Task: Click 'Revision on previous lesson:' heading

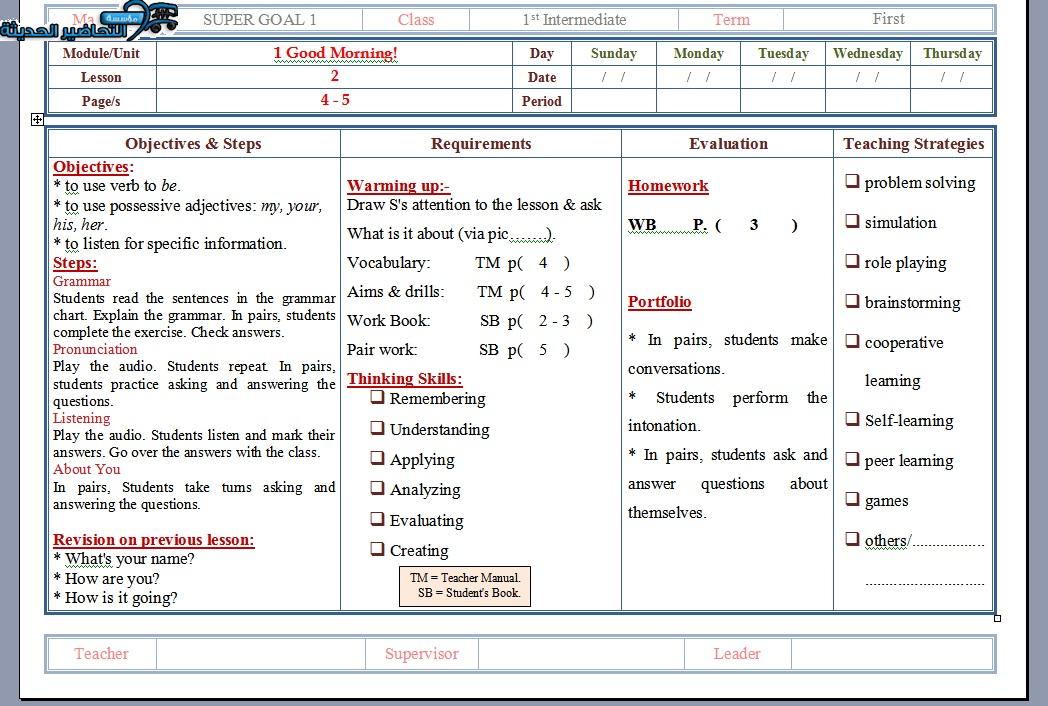Action: [x=154, y=540]
